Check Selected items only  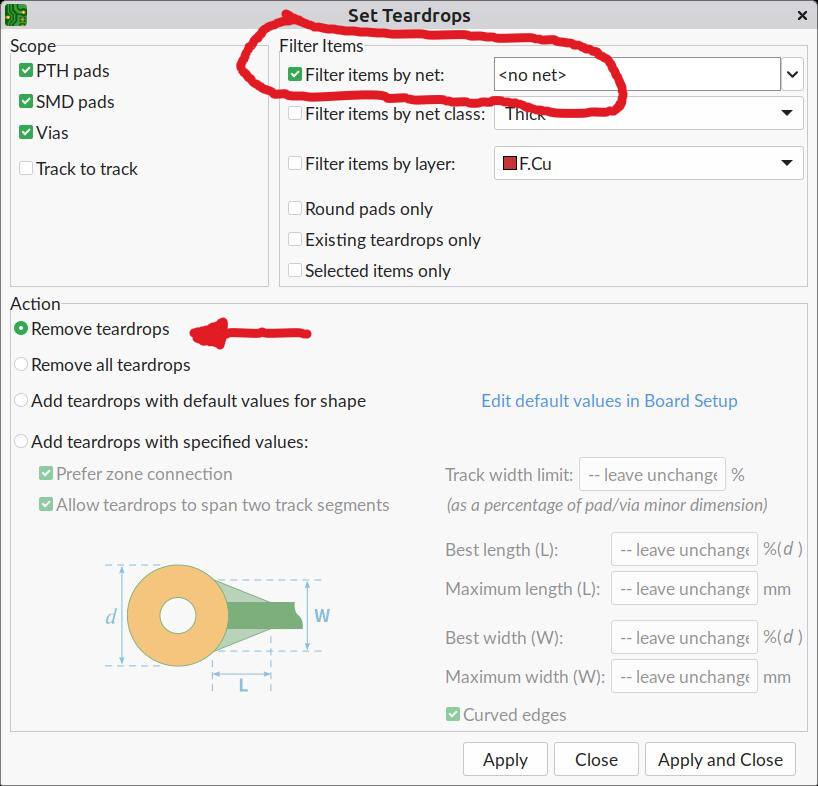tap(295, 270)
